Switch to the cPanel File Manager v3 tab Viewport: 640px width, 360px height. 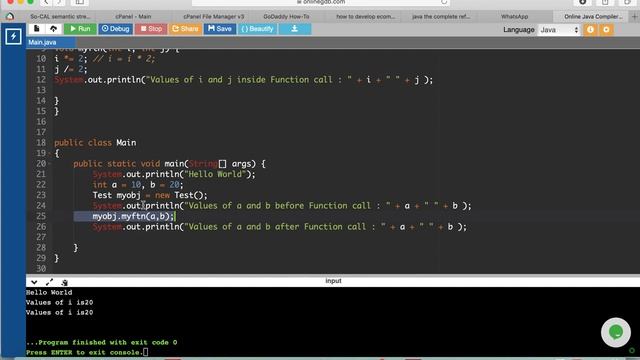tap(213, 17)
